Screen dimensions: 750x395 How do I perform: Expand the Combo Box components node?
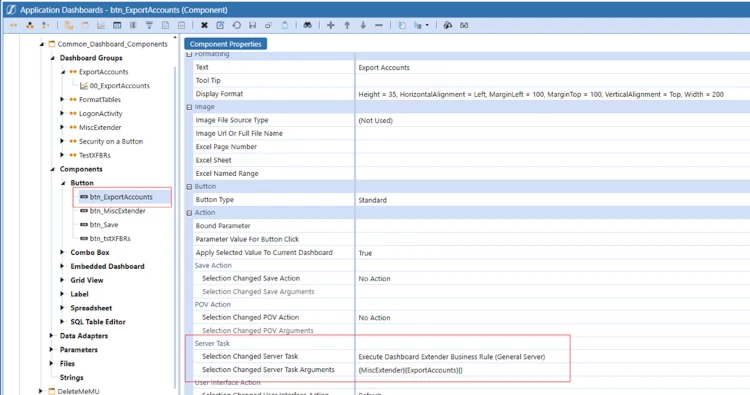pos(62,252)
